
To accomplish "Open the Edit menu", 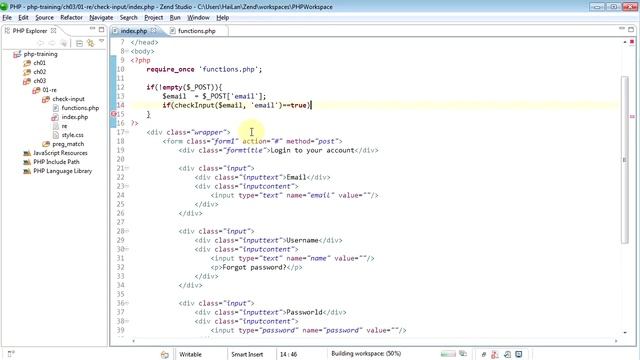I will tap(23, 18).
